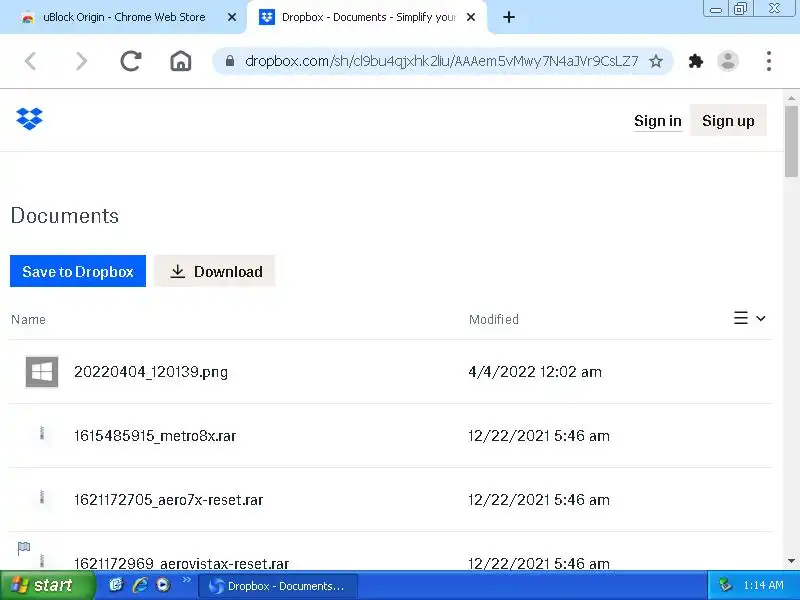The width and height of the screenshot is (800, 600).
Task: Click the flag report icon at left
Action: click(x=24, y=548)
